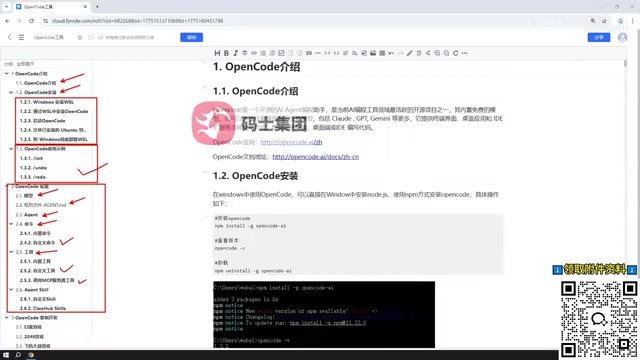Jump to outline item '1.1. OpenCode介绍'

tap(36, 83)
